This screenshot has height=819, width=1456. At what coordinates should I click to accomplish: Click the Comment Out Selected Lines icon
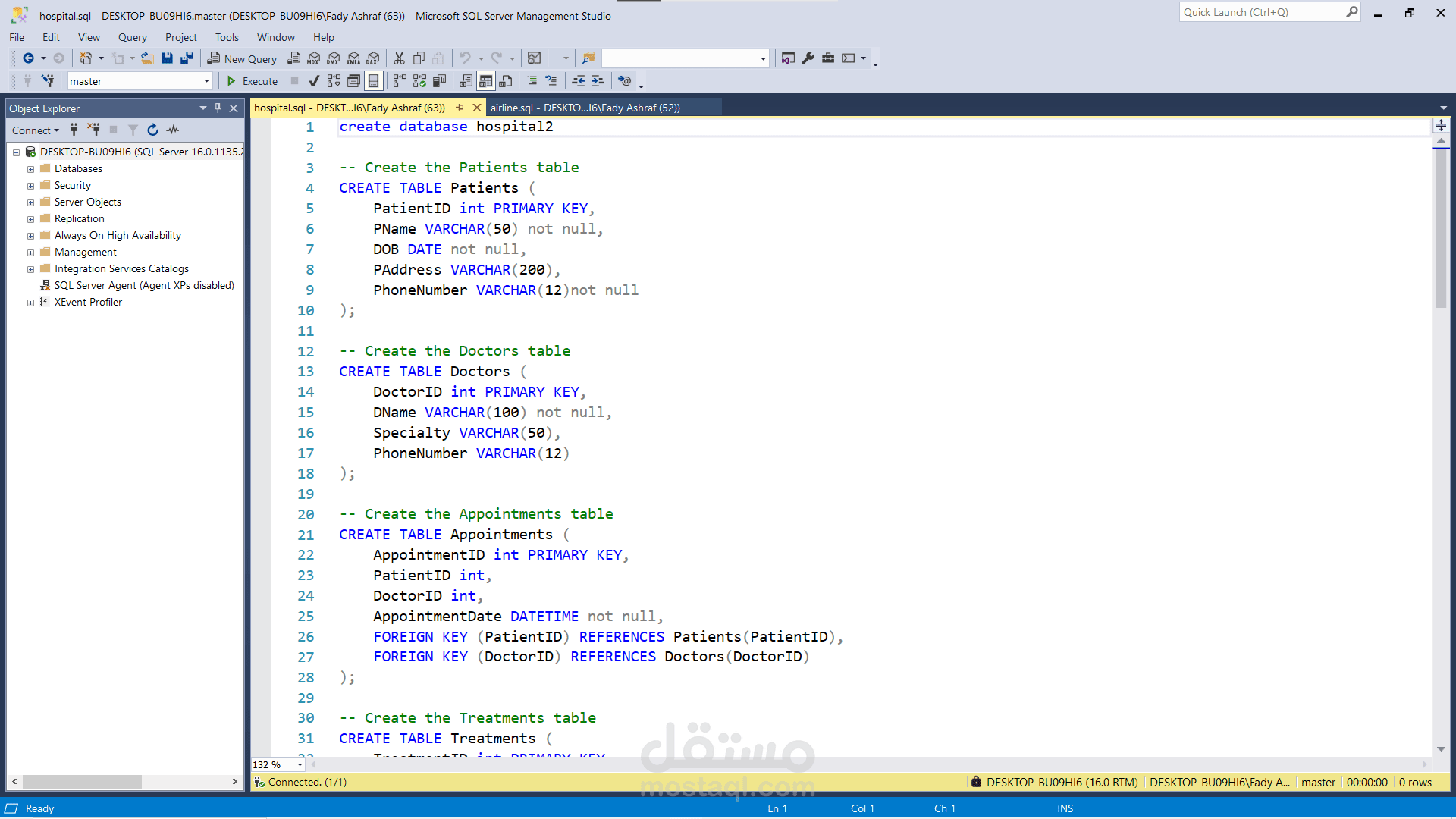pyautogui.click(x=532, y=80)
